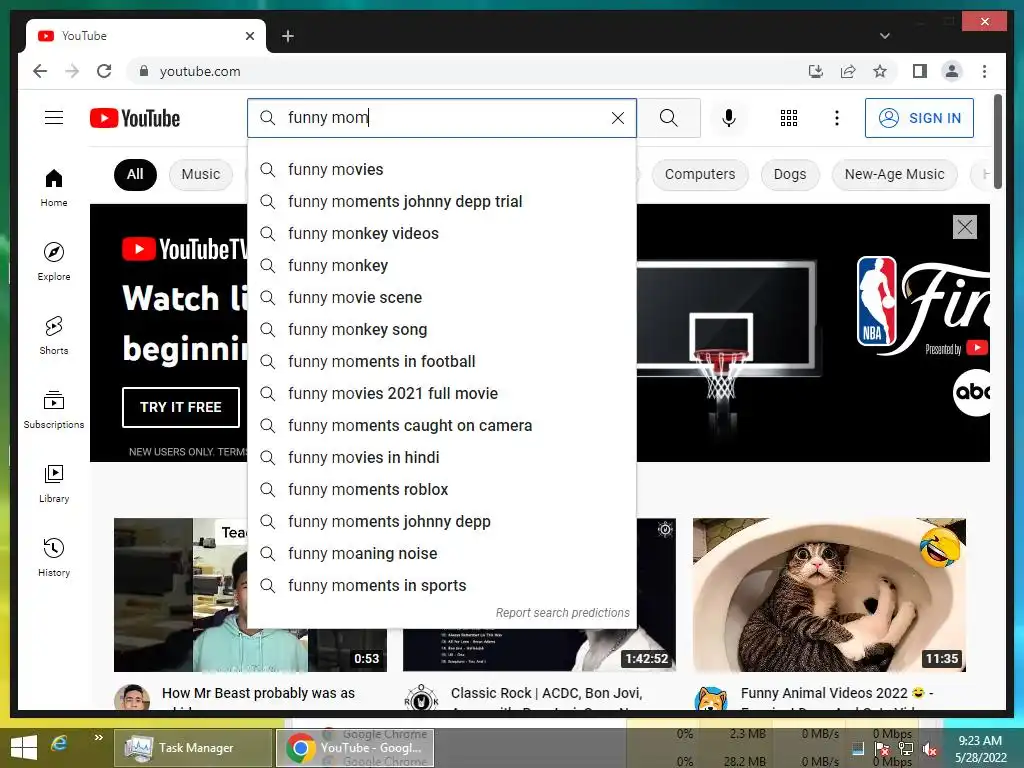
Task: Select the Computers filter chip
Action: [x=699, y=174]
